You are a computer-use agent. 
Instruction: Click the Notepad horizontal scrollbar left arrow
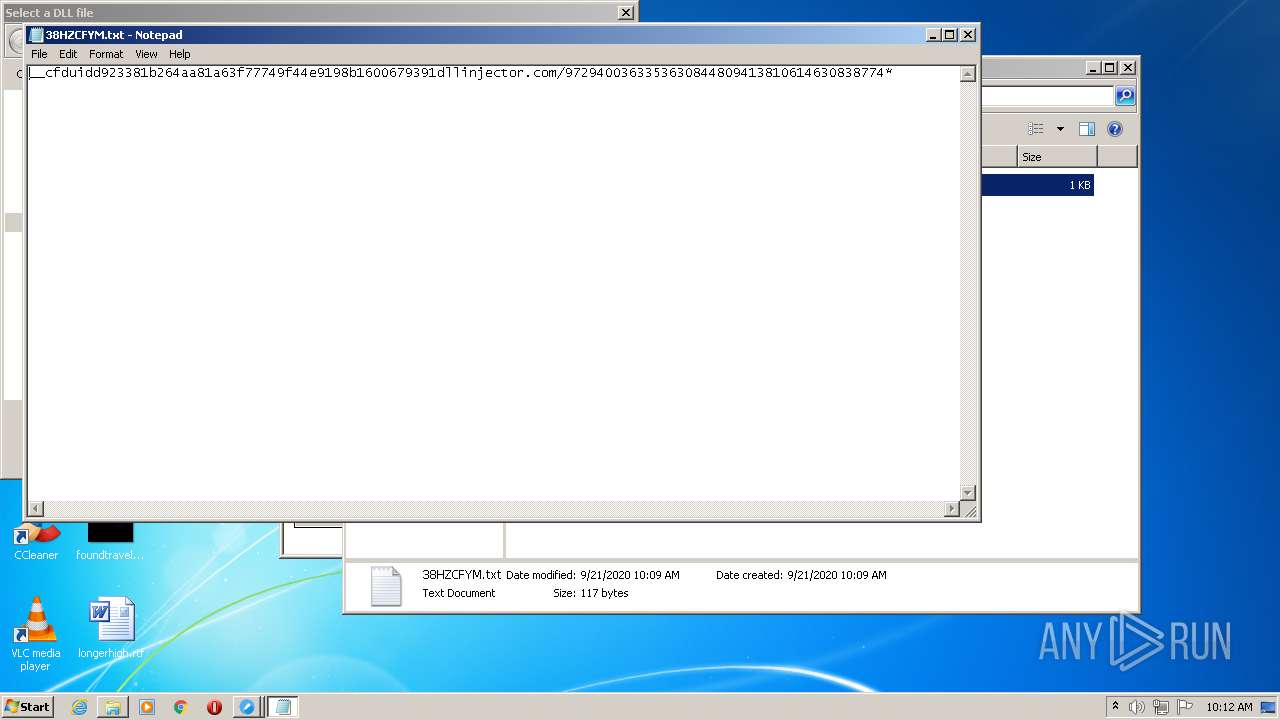pos(36,509)
